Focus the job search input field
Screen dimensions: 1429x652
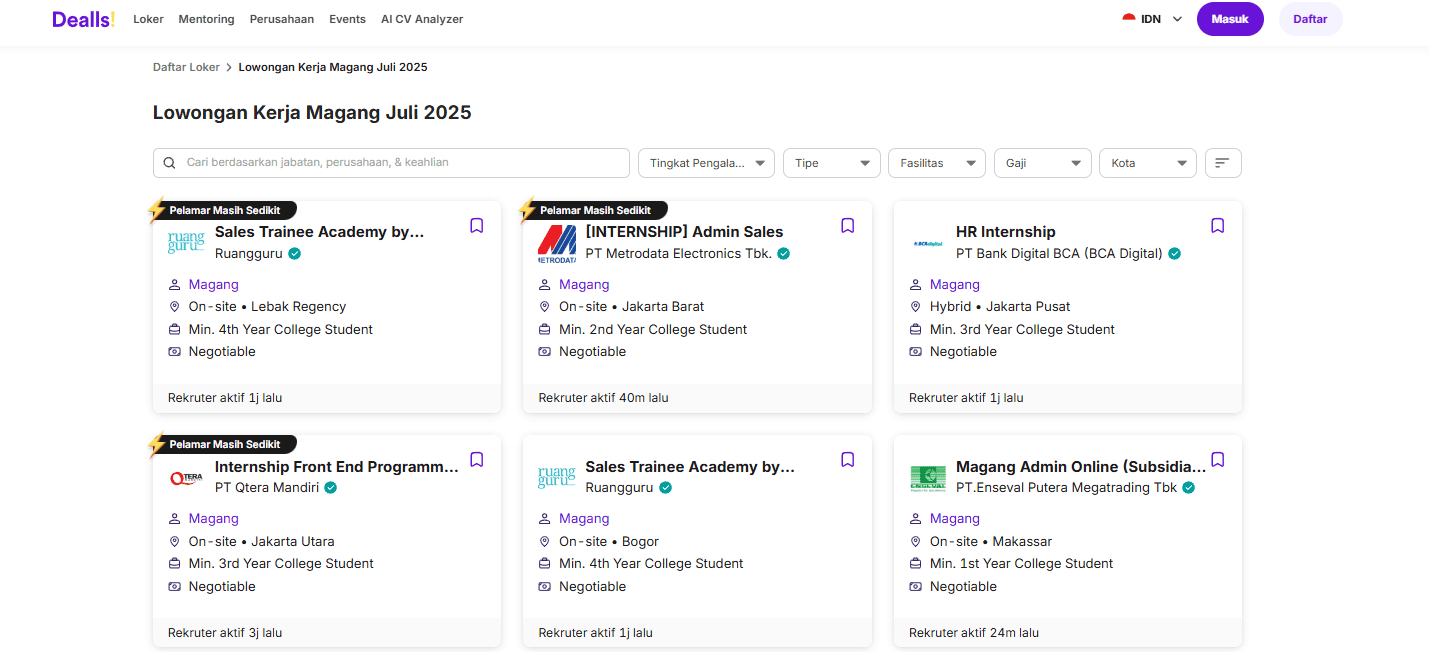pyautogui.click(x=391, y=163)
